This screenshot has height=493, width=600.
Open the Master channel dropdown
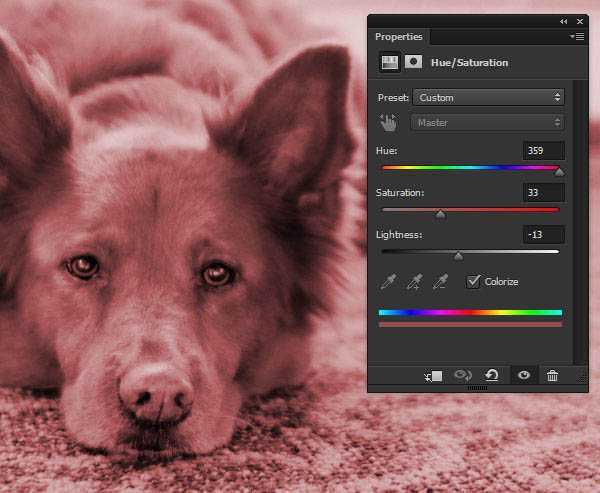tap(488, 122)
